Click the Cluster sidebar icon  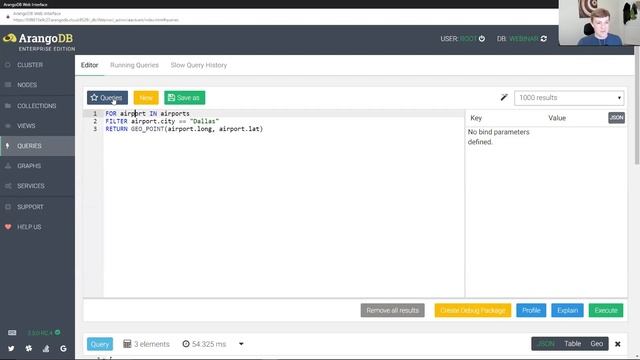pos(8,65)
